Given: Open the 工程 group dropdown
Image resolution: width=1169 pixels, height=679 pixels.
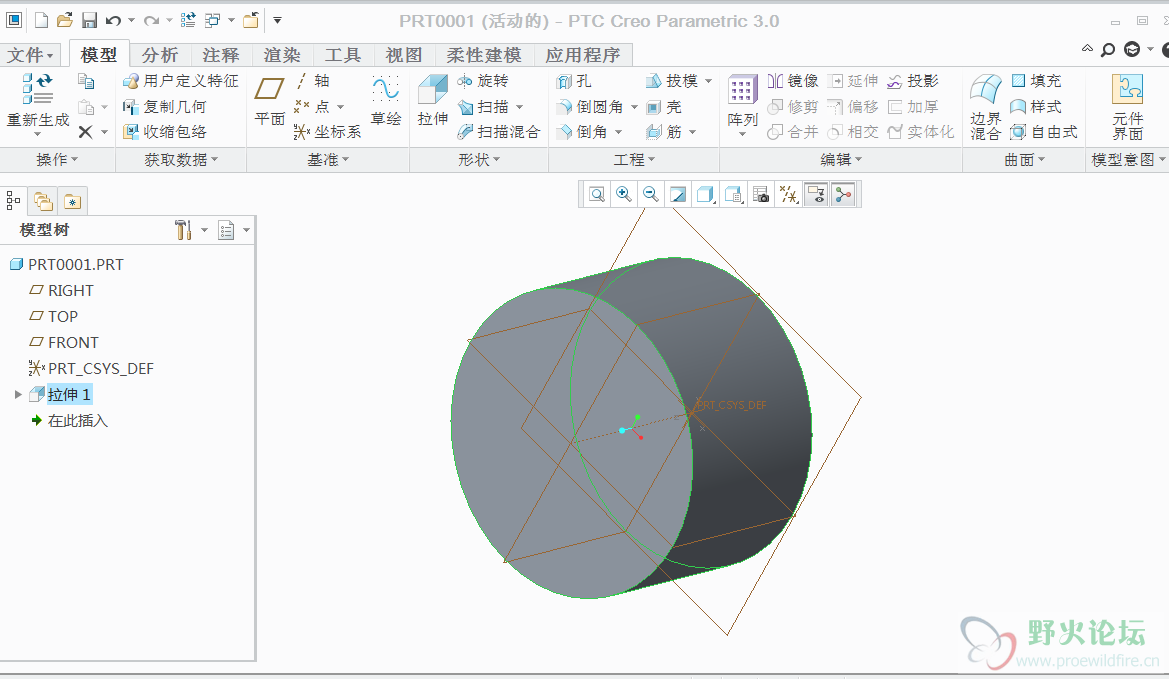Looking at the screenshot, I should tap(634, 160).
